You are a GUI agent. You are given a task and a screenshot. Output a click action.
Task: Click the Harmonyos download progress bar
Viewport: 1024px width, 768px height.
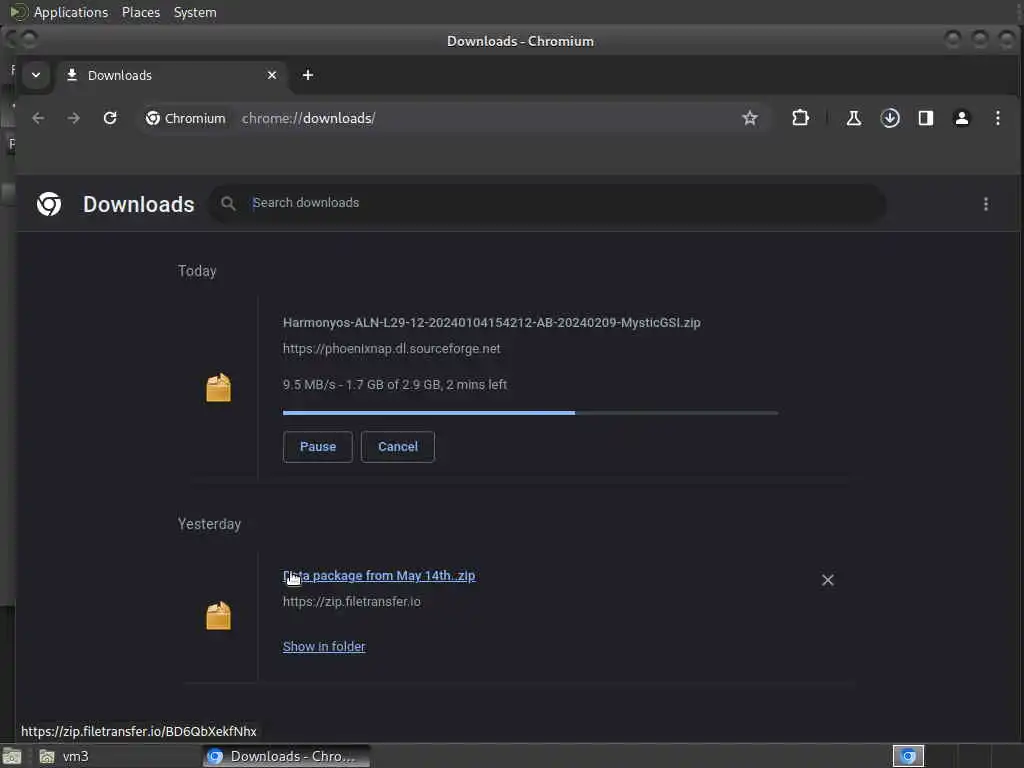pos(530,413)
